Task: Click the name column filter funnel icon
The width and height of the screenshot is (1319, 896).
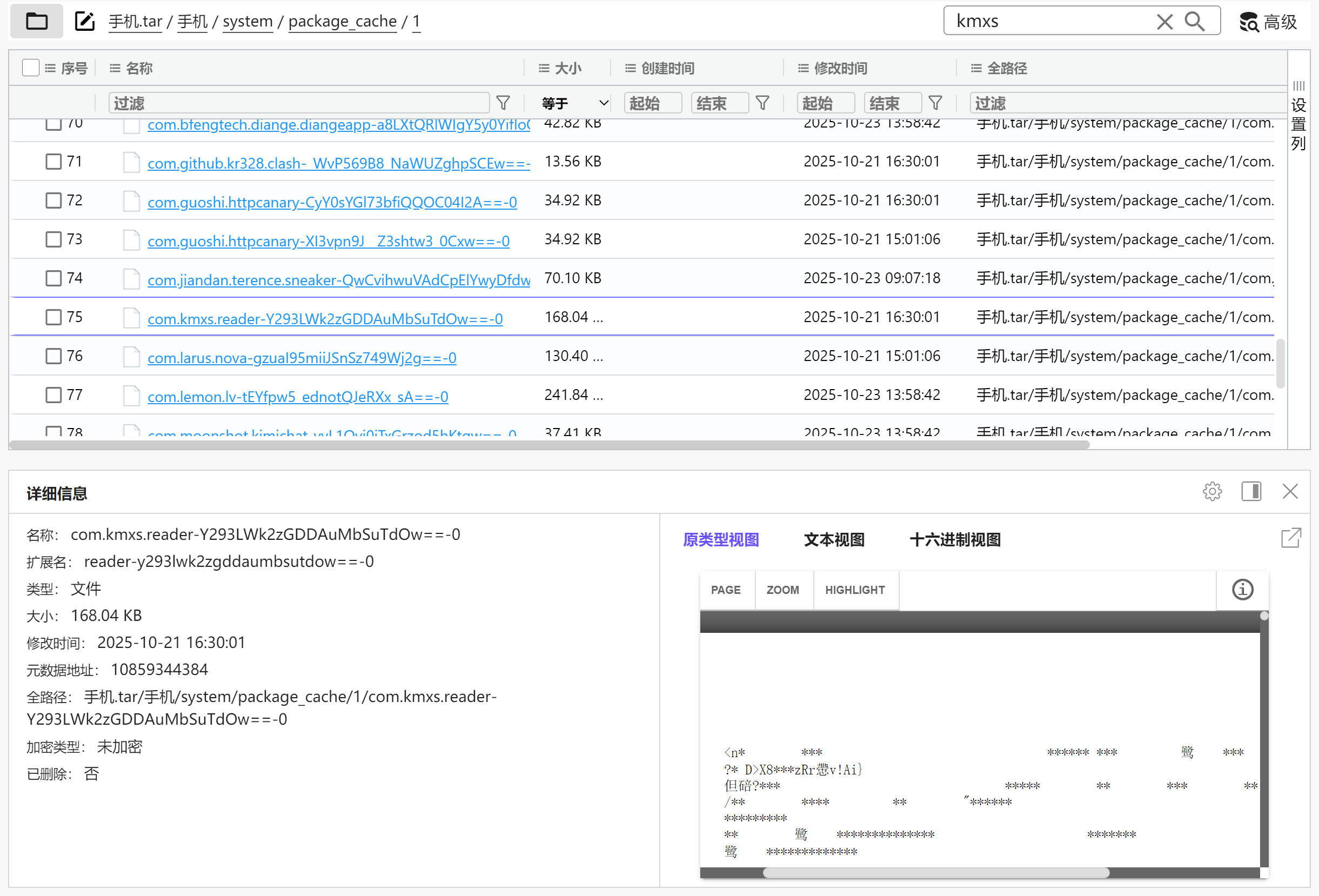Action: coord(503,103)
